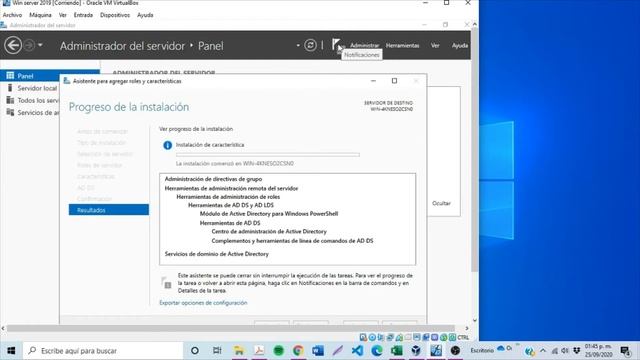Select Panel in the Server Manager sidebar
The width and height of the screenshot is (640, 360).
[x=50, y=76]
